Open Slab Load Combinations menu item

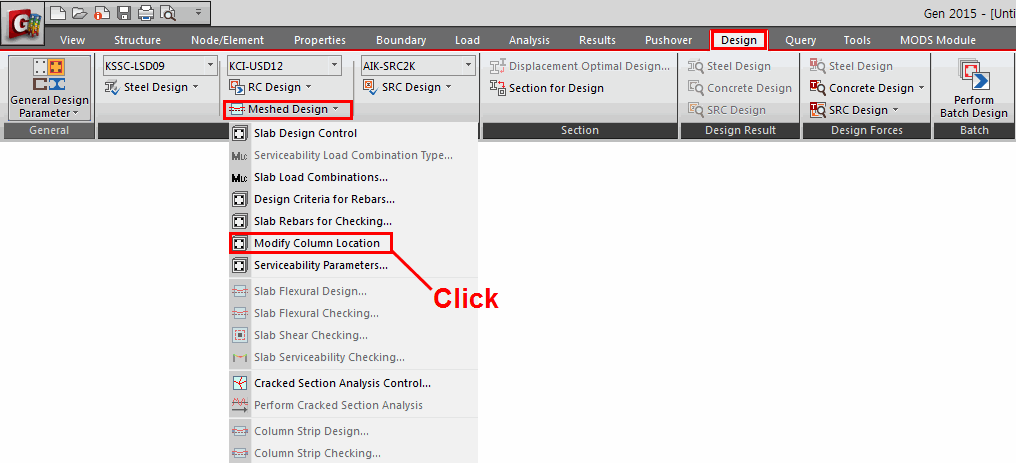tap(320, 177)
